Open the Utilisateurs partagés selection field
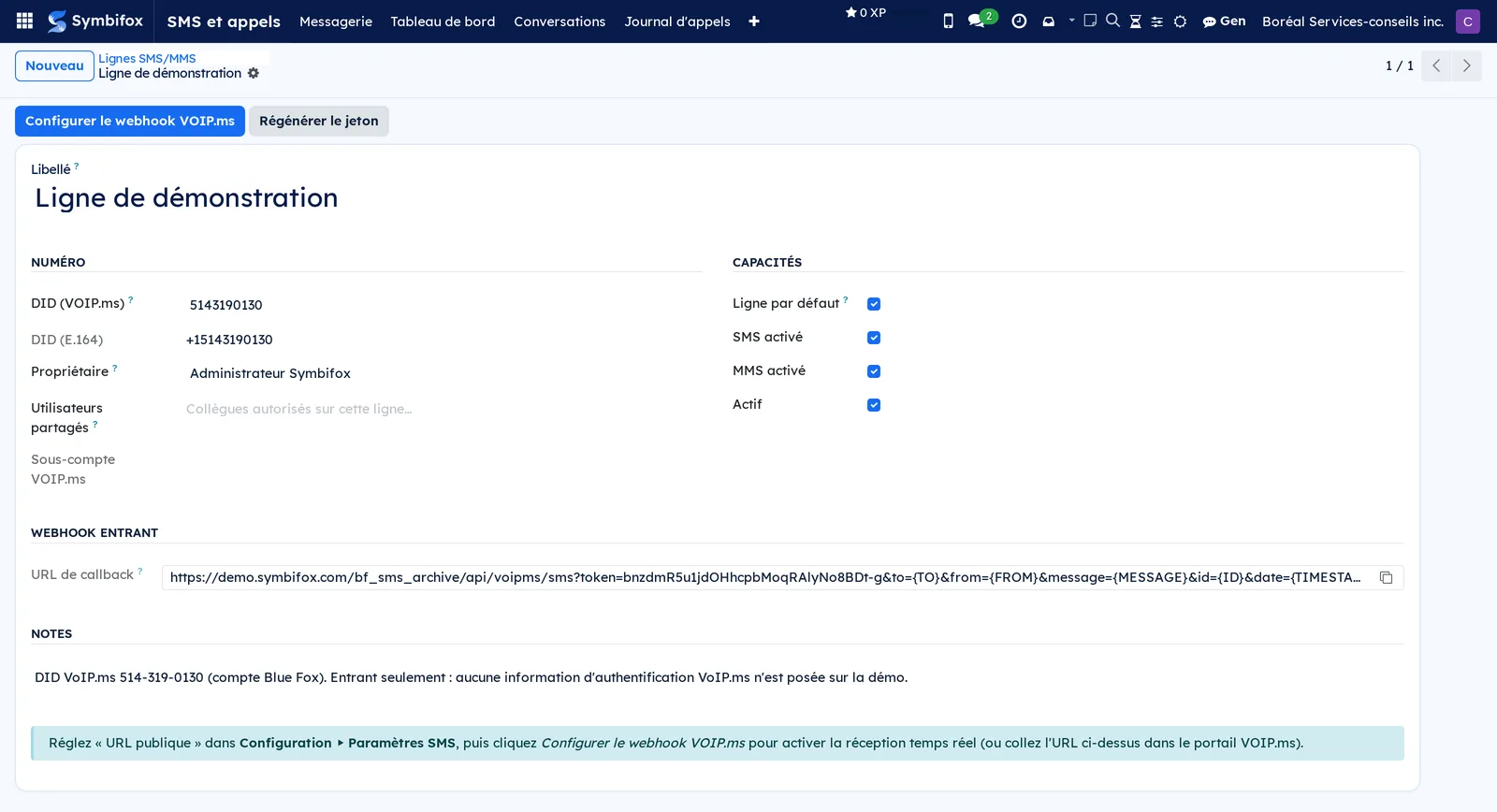Viewport: 1497px width, 812px height. click(443, 409)
